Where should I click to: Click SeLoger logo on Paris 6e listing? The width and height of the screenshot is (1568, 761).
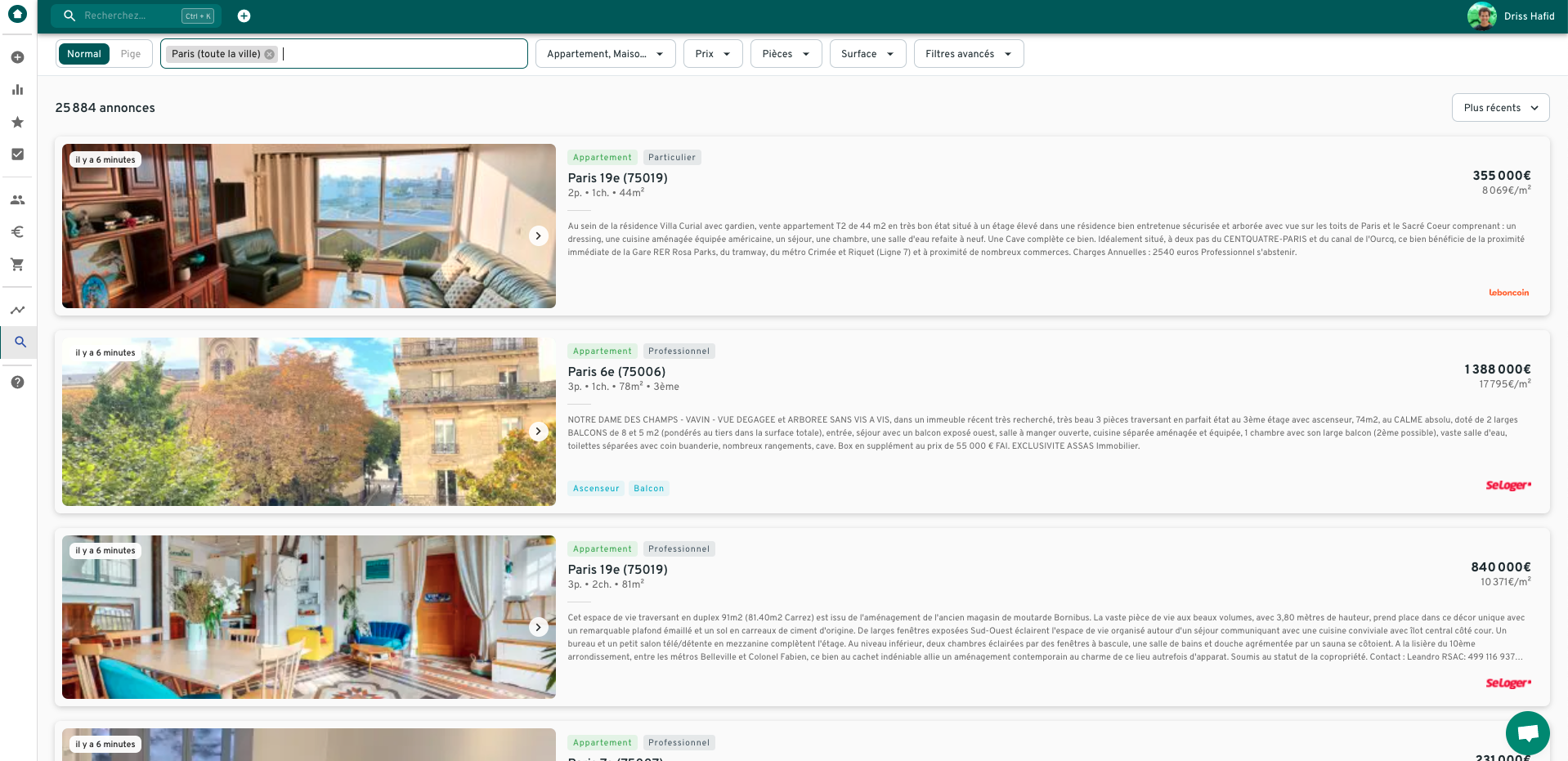click(x=1508, y=486)
